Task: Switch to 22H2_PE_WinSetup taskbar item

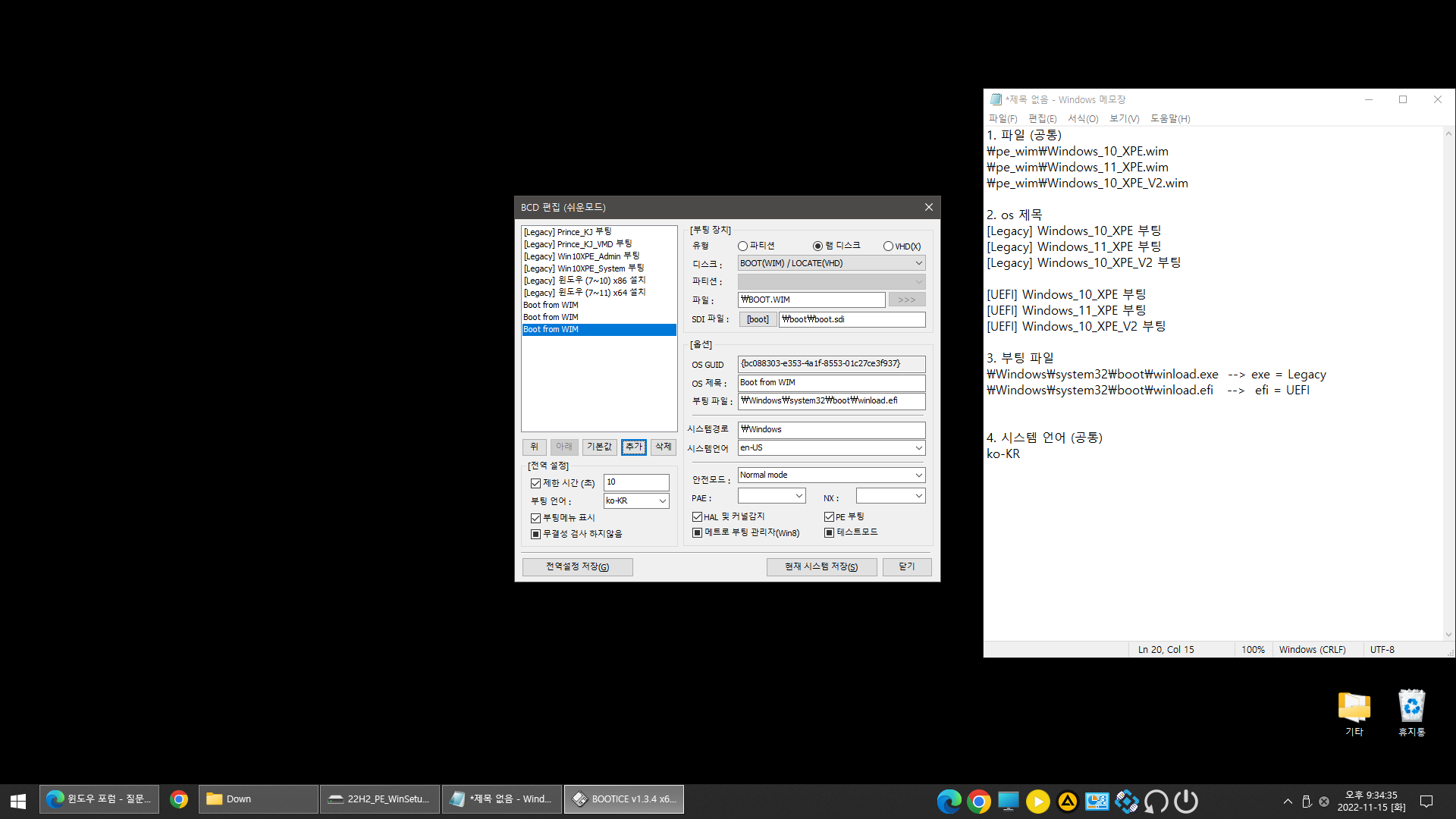Action: 380,799
